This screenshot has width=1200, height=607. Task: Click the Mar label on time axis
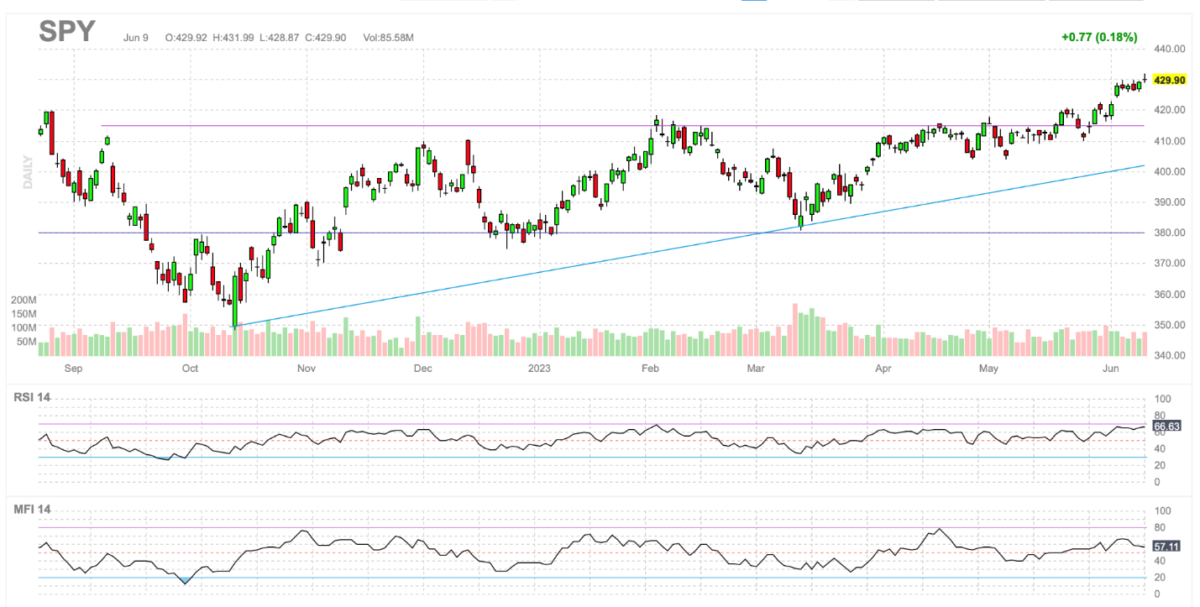pyautogui.click(x=757, y=369)
